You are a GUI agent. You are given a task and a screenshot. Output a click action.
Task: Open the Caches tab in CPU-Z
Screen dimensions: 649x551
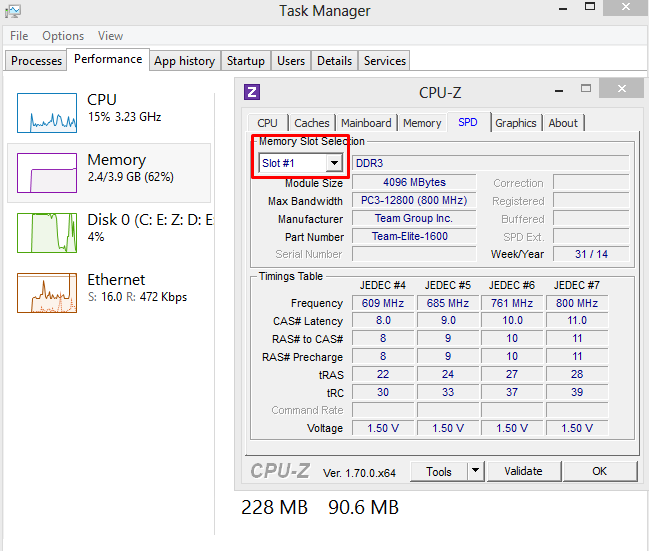pos(312,123)
